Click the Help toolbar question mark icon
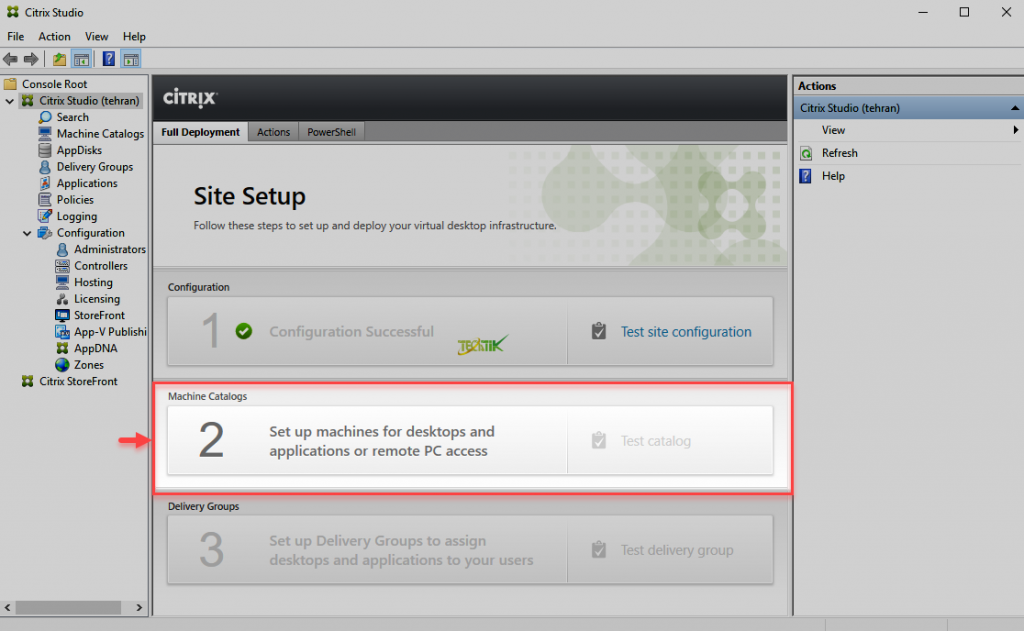Viewport: 1024px width, 631px height. [x=108, y=58]
